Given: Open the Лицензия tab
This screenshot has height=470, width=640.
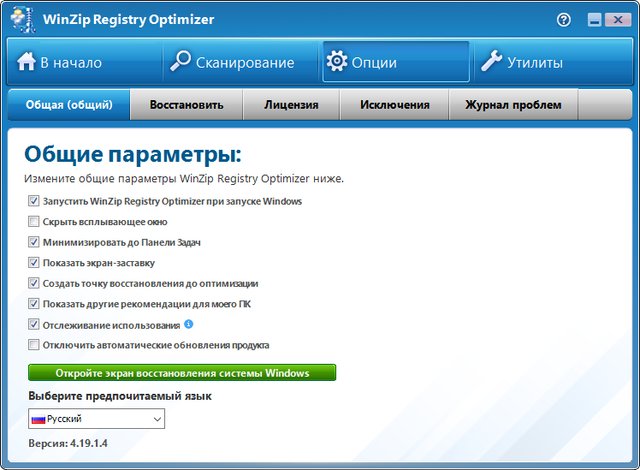Looking at the screenshot, I should point(291,105).
